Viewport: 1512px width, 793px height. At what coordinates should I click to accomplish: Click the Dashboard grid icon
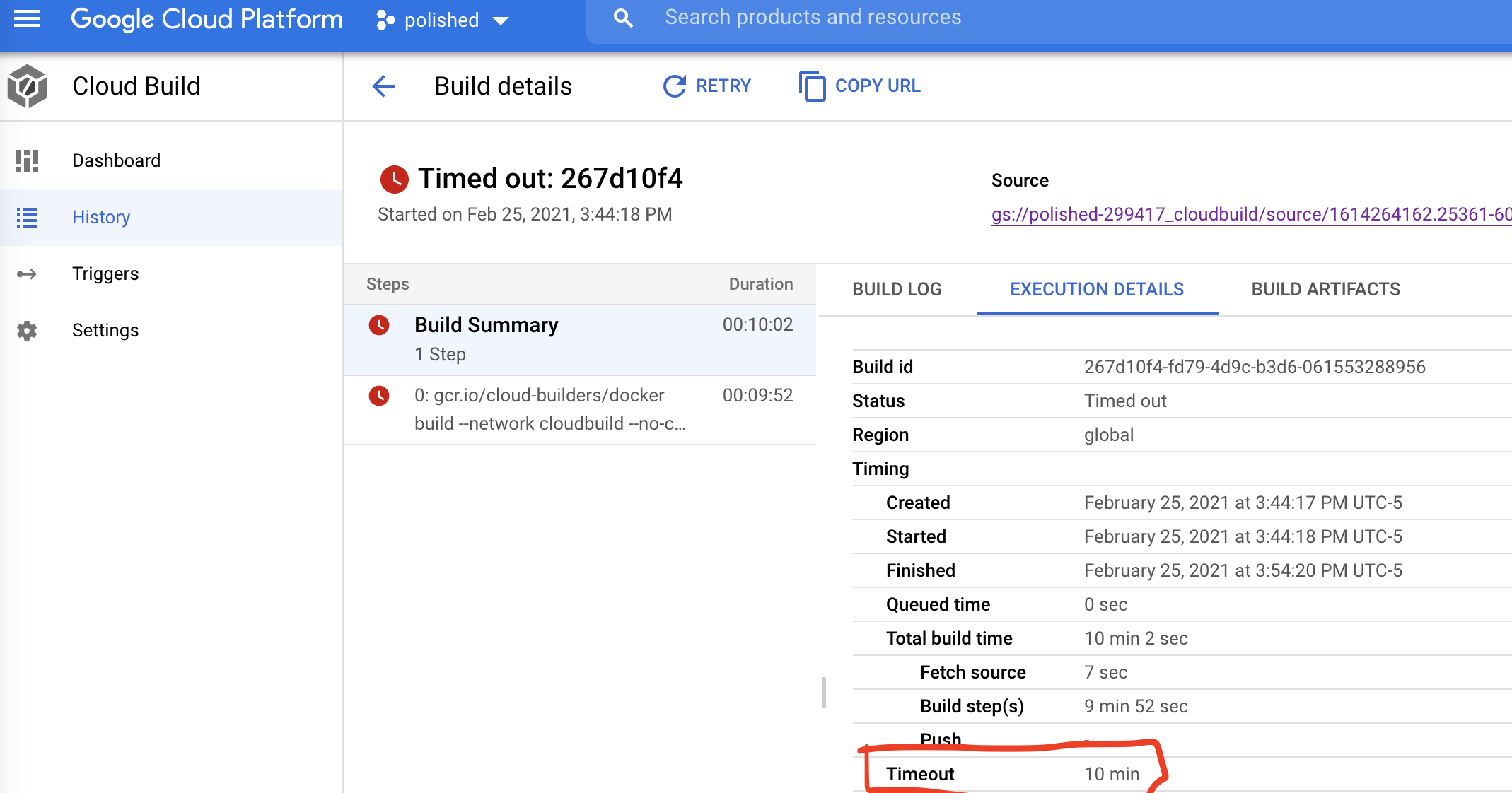coord(27,160)
